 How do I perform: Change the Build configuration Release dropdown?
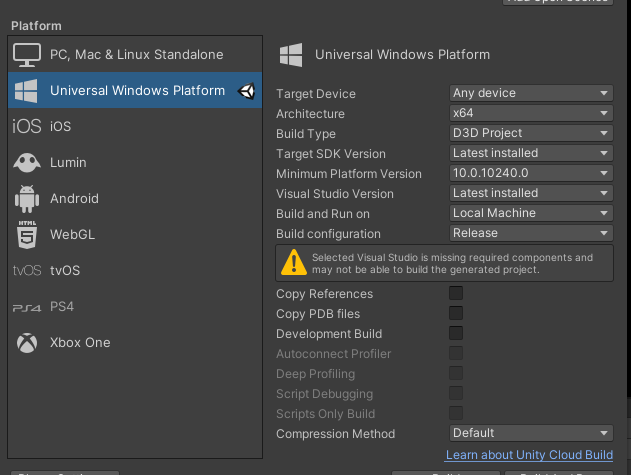530,233
